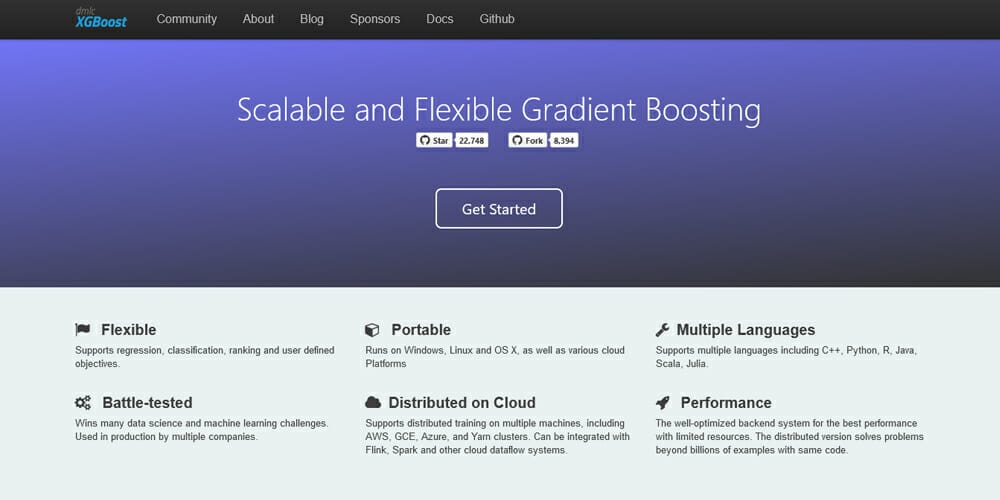Click the rocket icon beside Performance
Screen dimensions: 1000x500
pos(663,402)
